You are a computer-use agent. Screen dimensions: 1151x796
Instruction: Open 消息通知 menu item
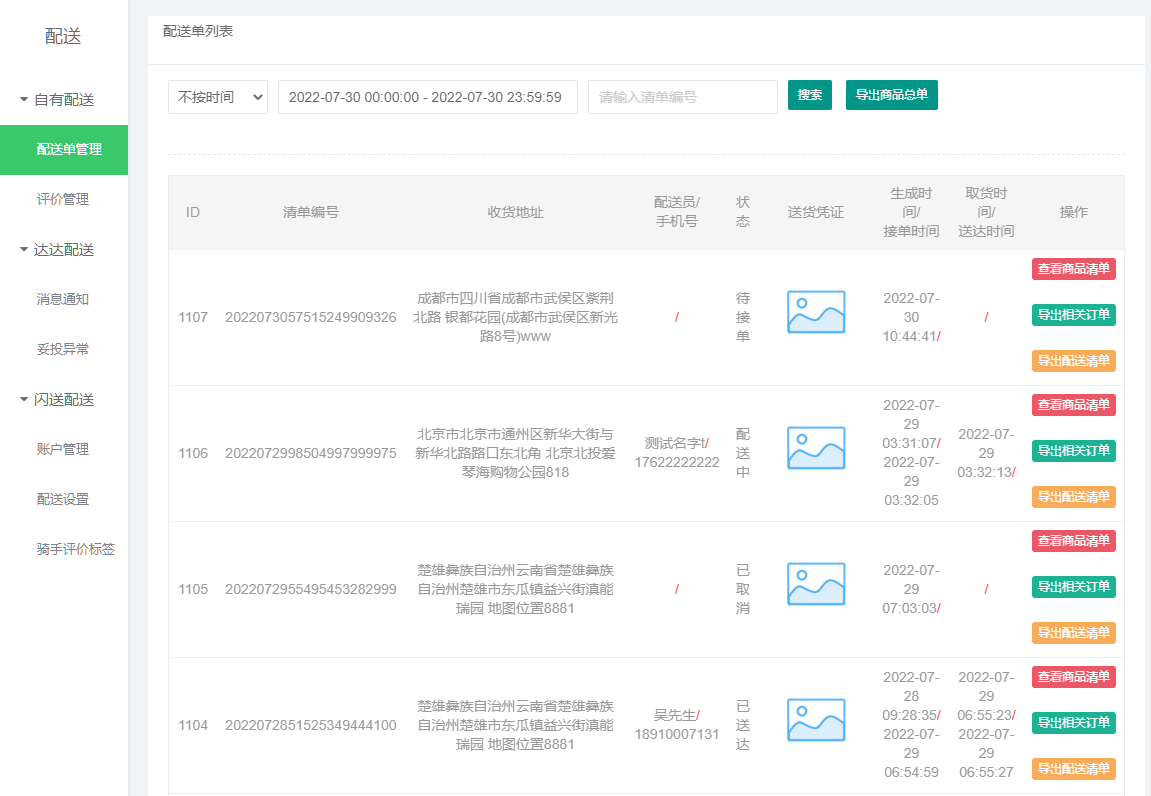(64, 299)
